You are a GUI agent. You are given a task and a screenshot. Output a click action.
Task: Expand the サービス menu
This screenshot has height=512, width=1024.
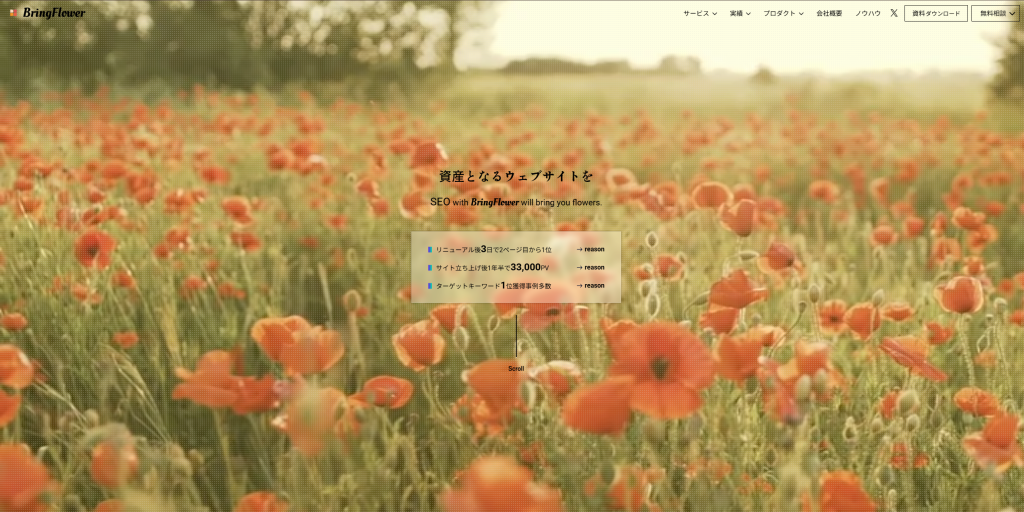(x=700, y=13)
